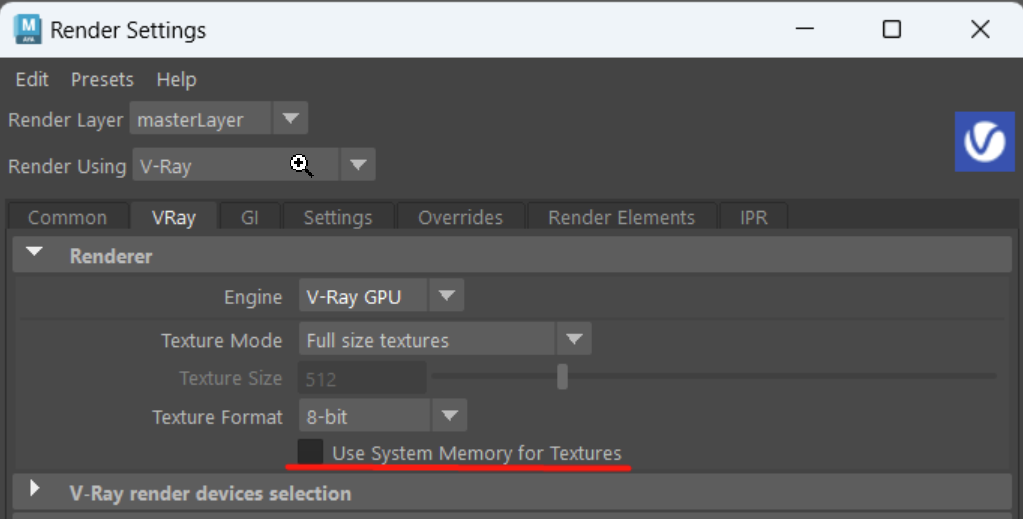Switch to the Overrides tab
This screenshot has height=519, width=1023.
(x=461, y=217)
